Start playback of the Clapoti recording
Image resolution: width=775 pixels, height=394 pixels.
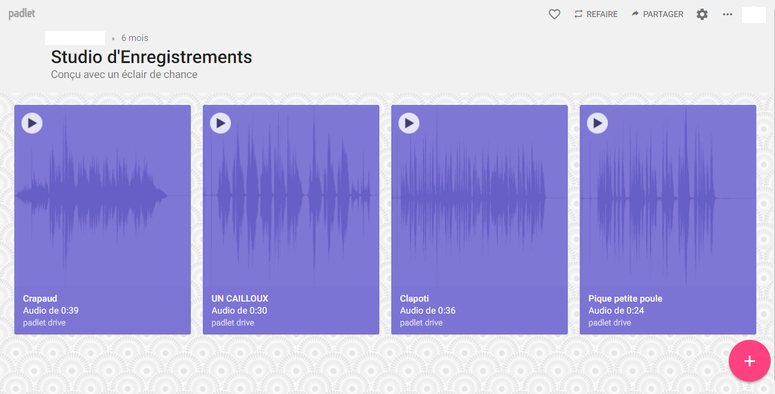(x=409, y=123)
